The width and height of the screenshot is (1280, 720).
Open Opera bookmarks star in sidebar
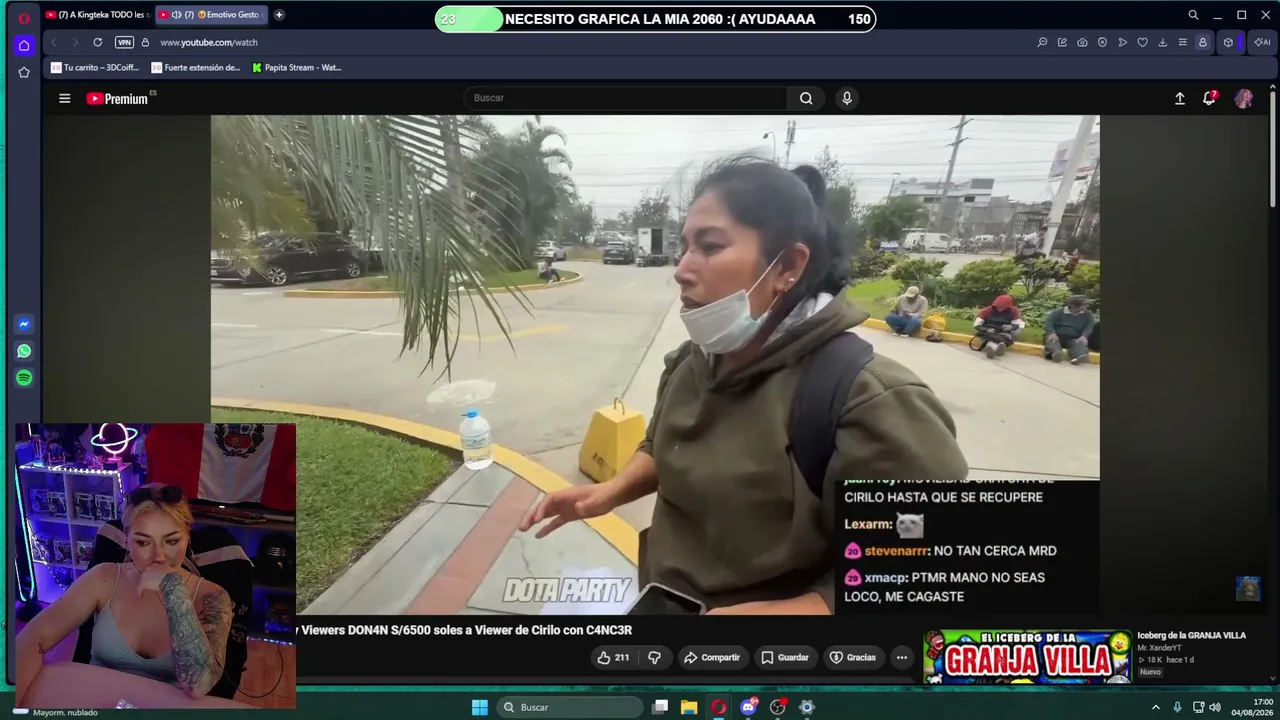point(24,72)
